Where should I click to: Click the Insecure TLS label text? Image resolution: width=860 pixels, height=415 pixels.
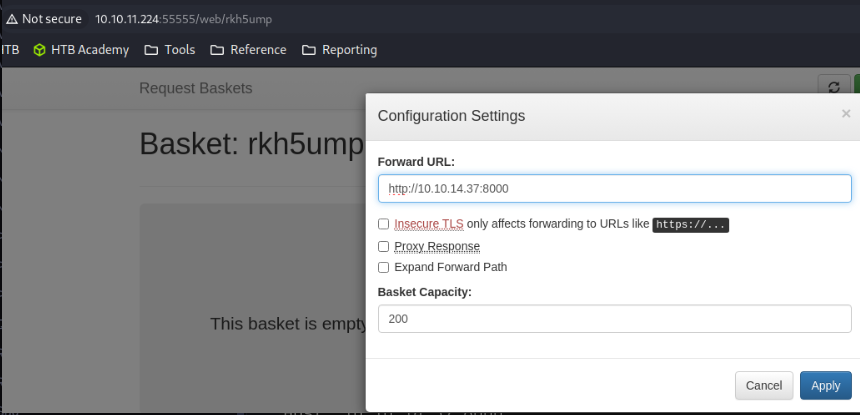(429, 224)
